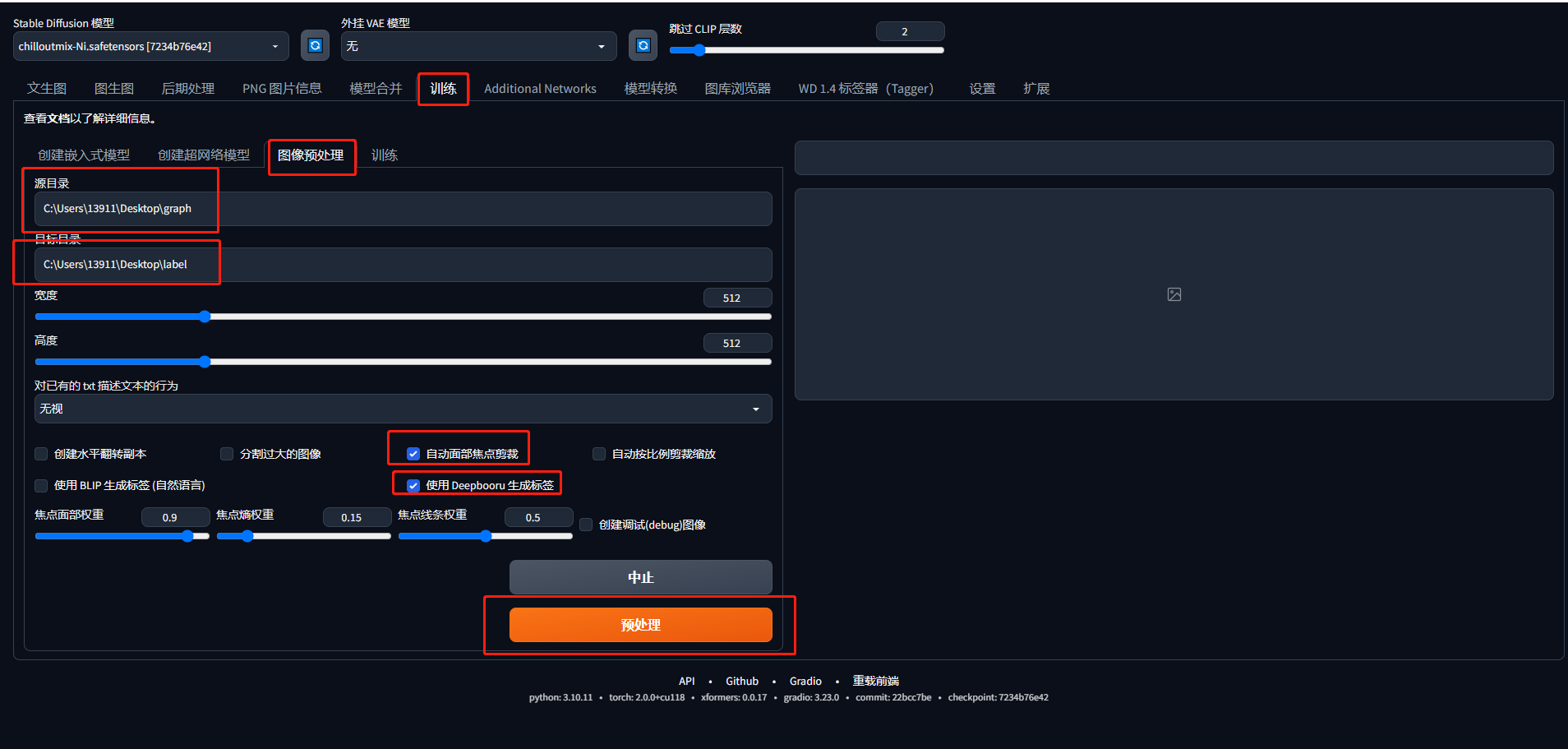The width and height of the screenshot is (1568, 749).
Task: Click the 宽度 value box showing 512
Action: tap(737, 298)
